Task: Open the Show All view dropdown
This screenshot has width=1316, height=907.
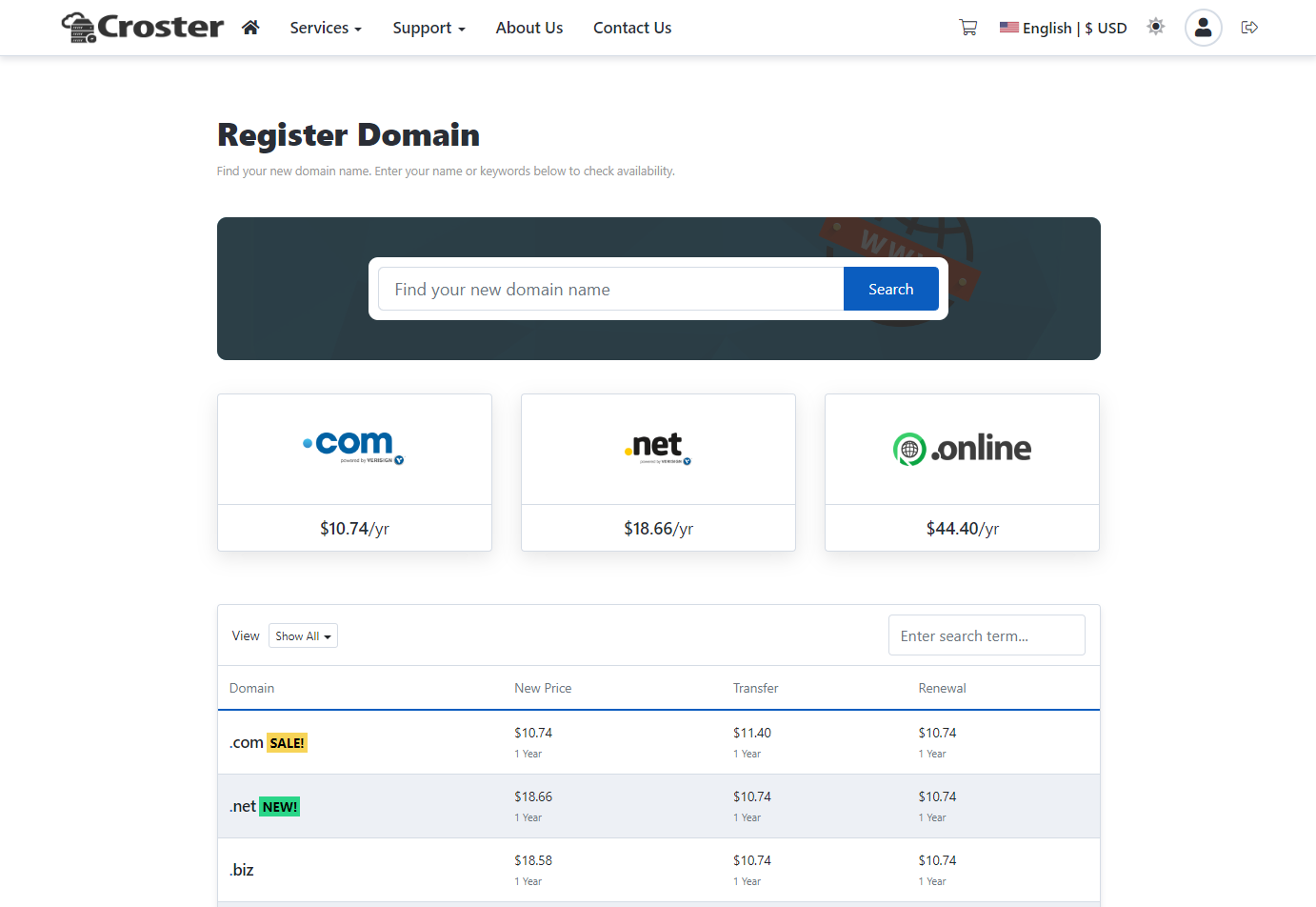Action: pyautogui.click(x=303, y=635)
